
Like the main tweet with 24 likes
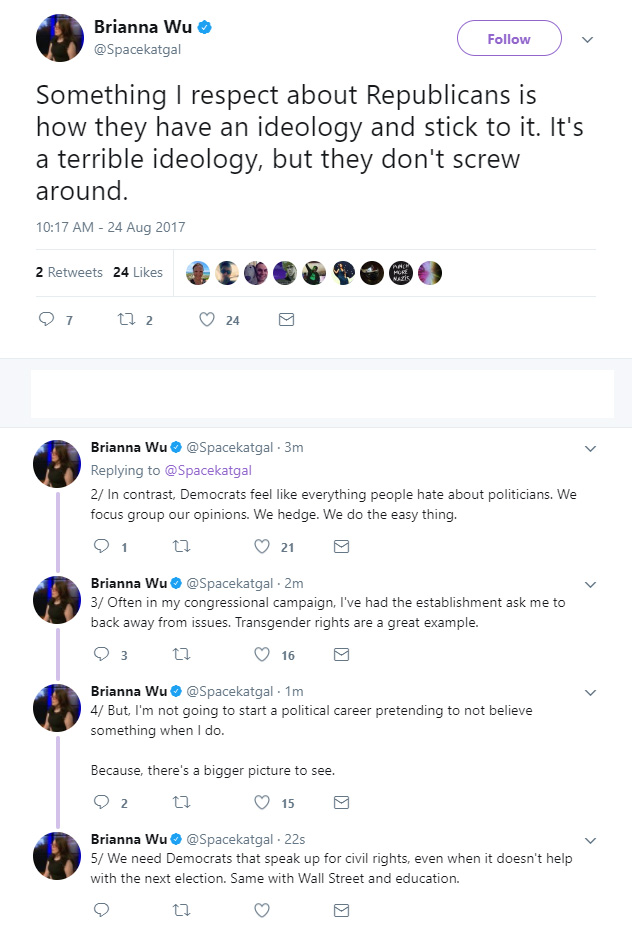tap(207, 319)
